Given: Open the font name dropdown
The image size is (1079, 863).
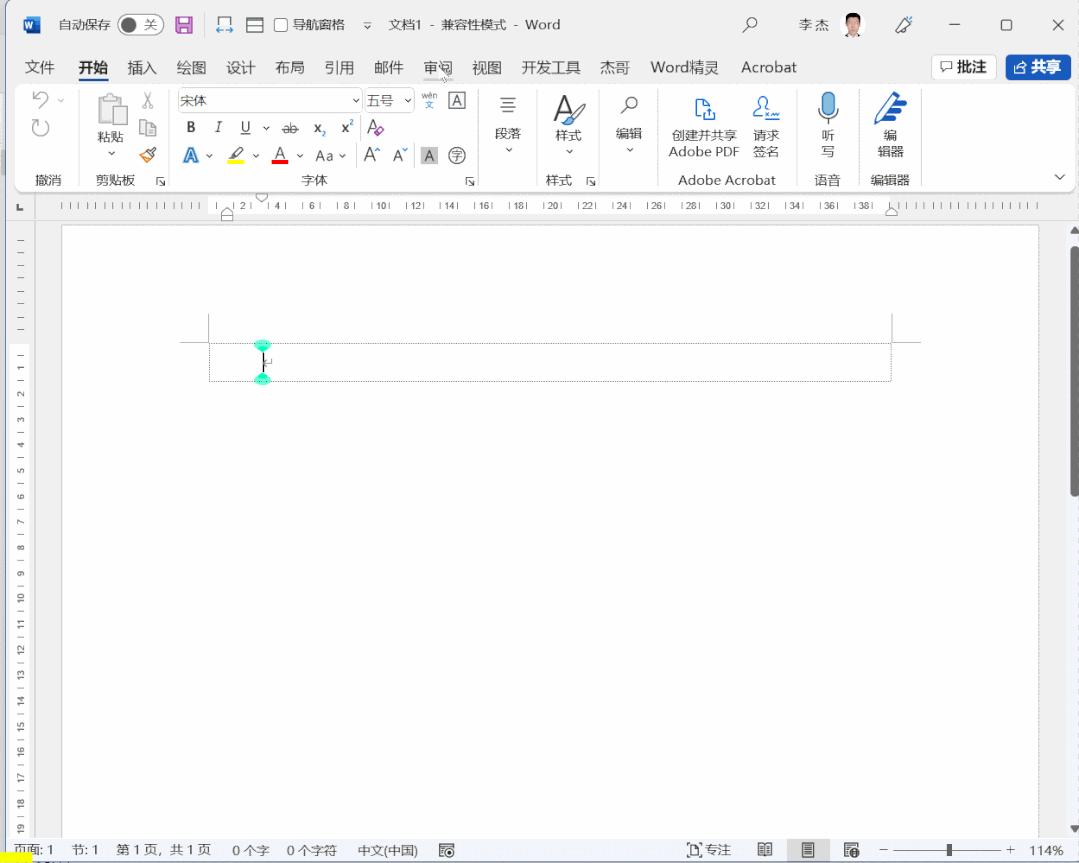Looking at the screenshot, I should 357,100.
